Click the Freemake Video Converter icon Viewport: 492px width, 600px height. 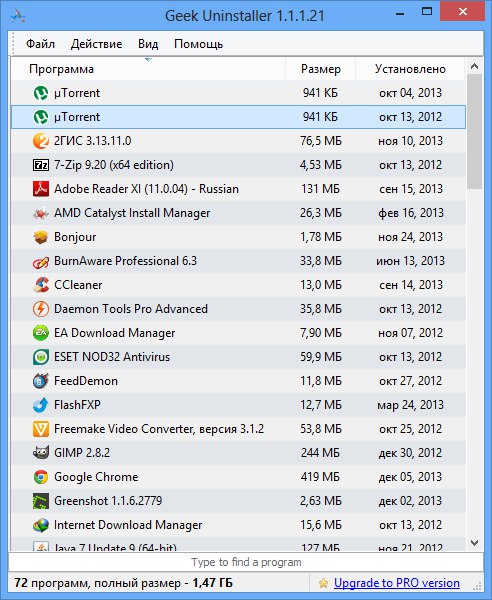(x=41, y=429)
